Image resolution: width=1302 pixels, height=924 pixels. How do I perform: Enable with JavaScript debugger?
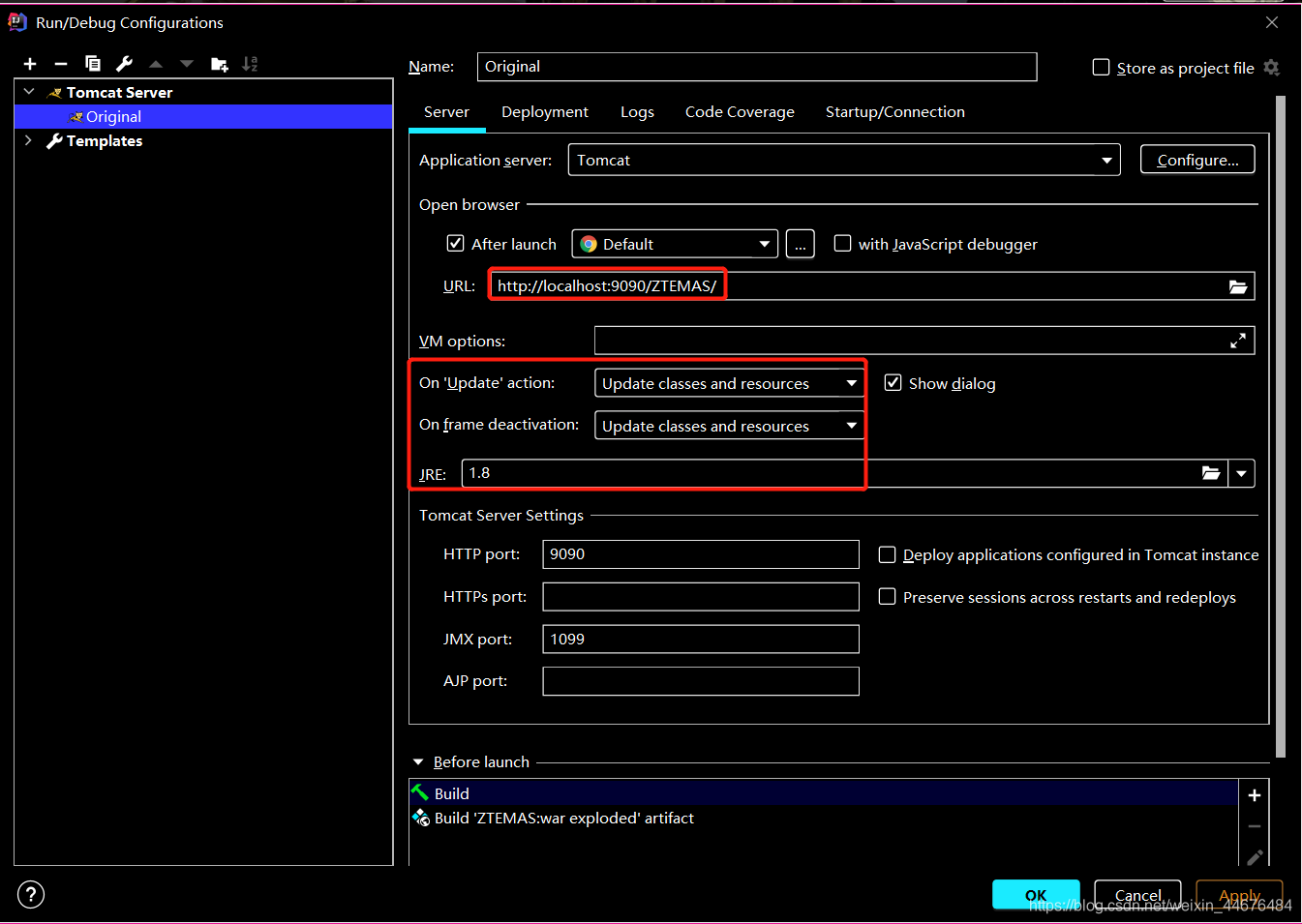pyautogui.click(x=843, y=243)
